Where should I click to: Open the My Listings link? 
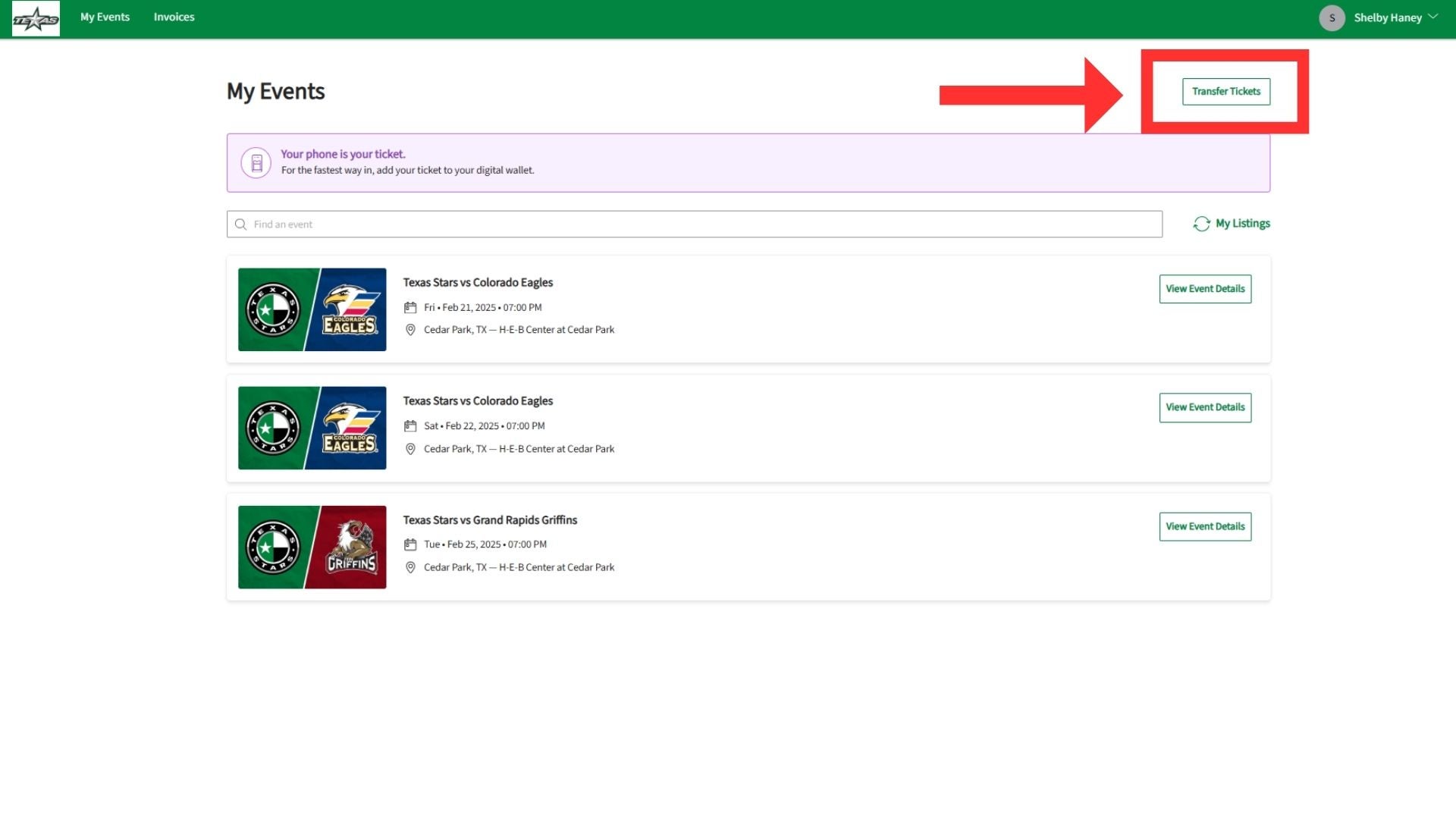coord(1242,223)
